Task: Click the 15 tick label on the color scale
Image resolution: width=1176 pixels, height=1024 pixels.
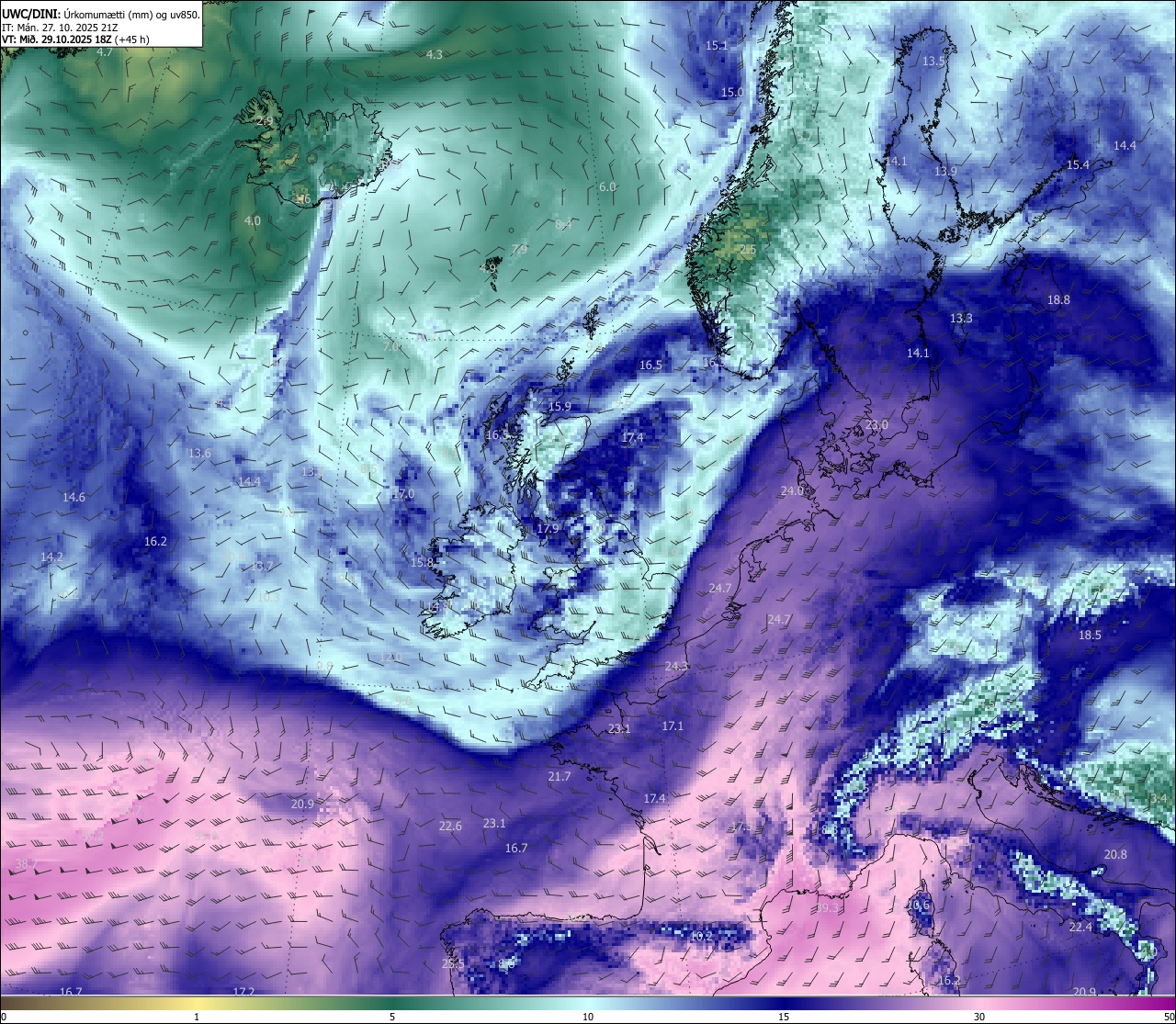Action: pyautogui.click(x=784, y=1017)
